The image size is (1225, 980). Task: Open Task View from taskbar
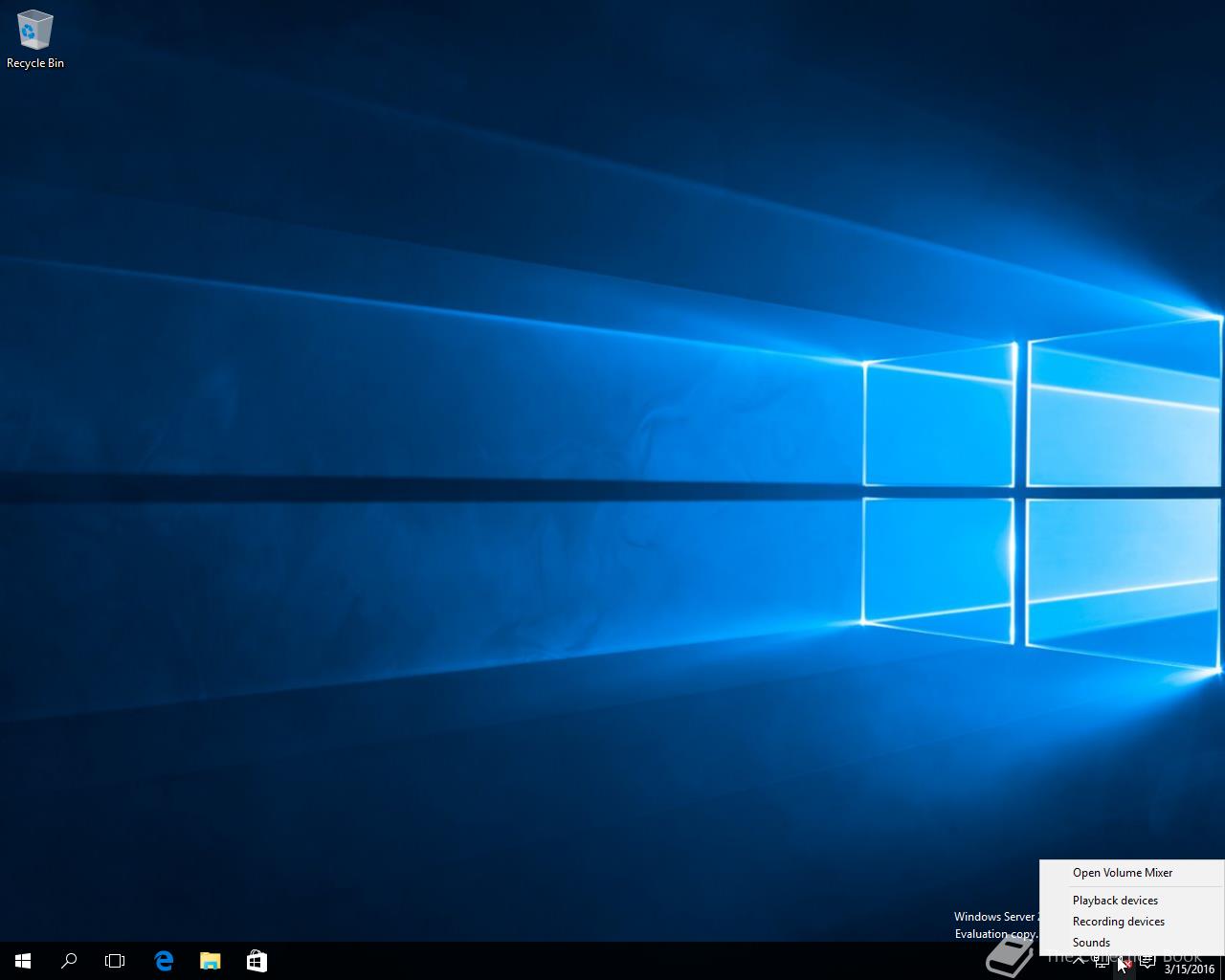(115, 961)
